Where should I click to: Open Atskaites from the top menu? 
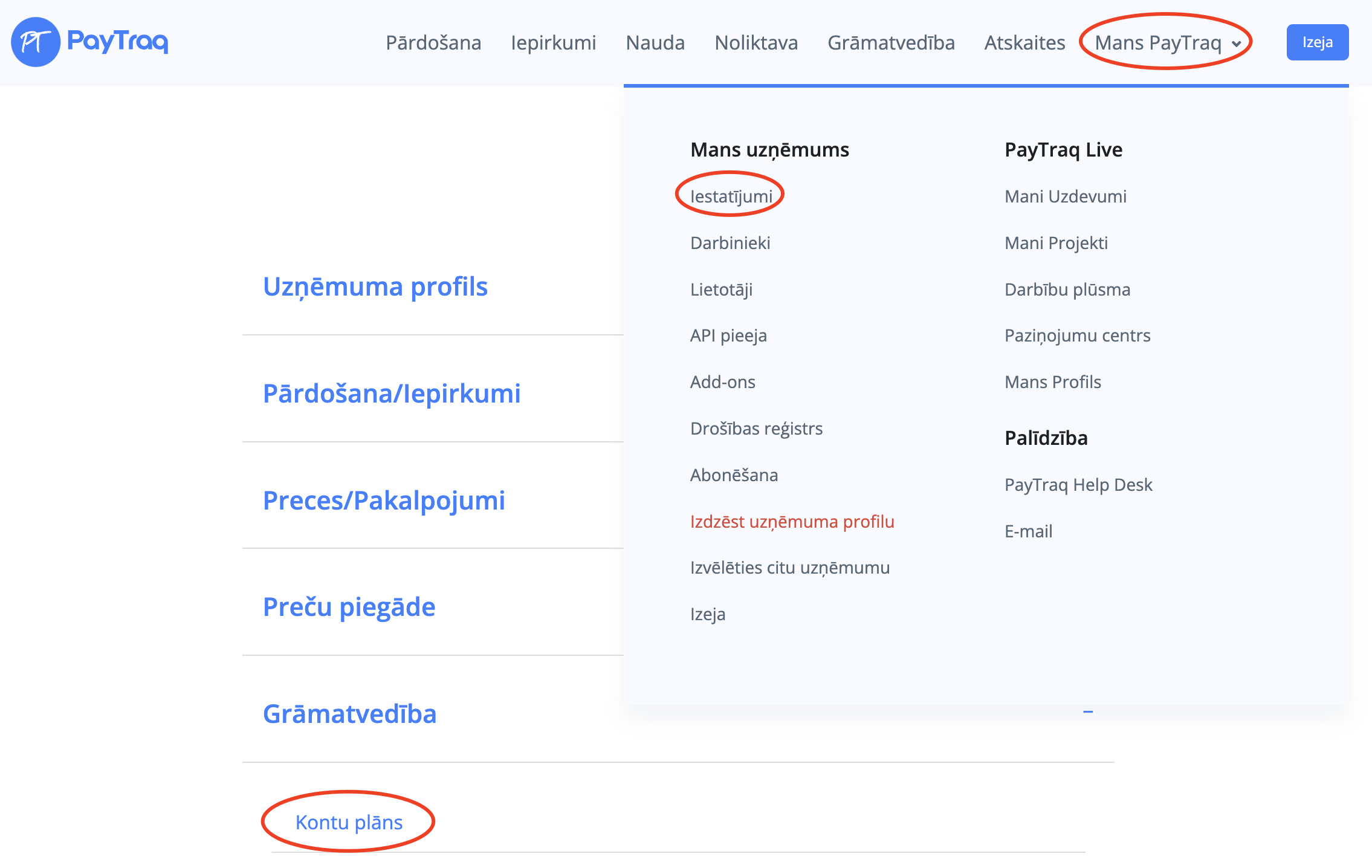1024,43
